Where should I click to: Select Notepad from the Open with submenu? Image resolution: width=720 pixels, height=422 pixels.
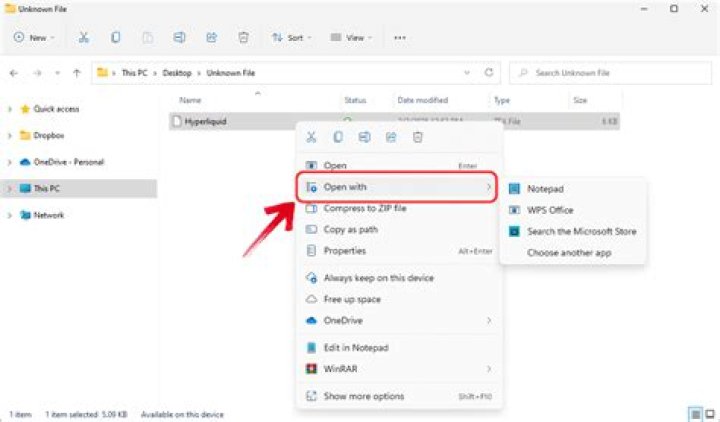(546, 188)
